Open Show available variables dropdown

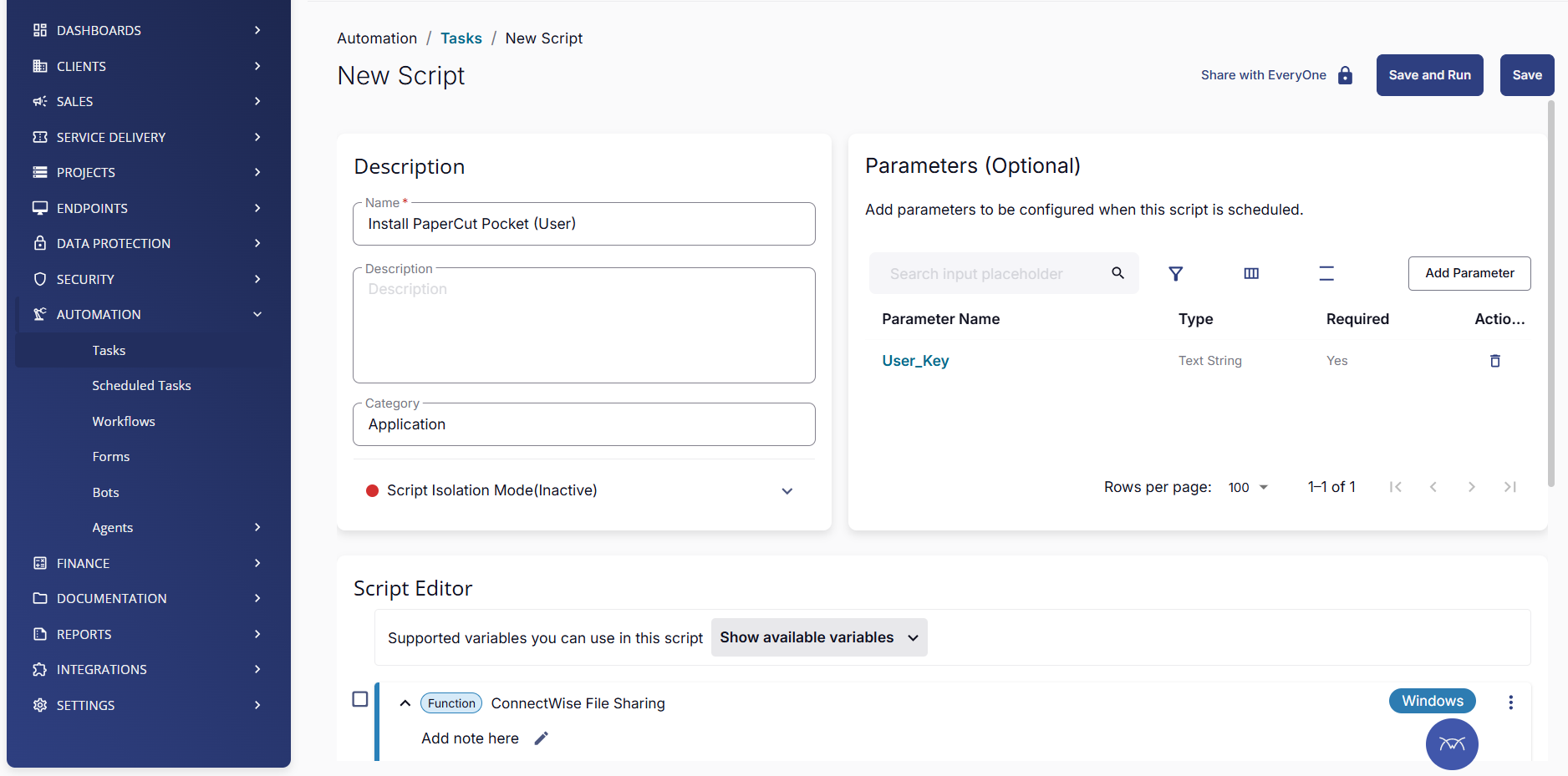[x=819, y=637]
